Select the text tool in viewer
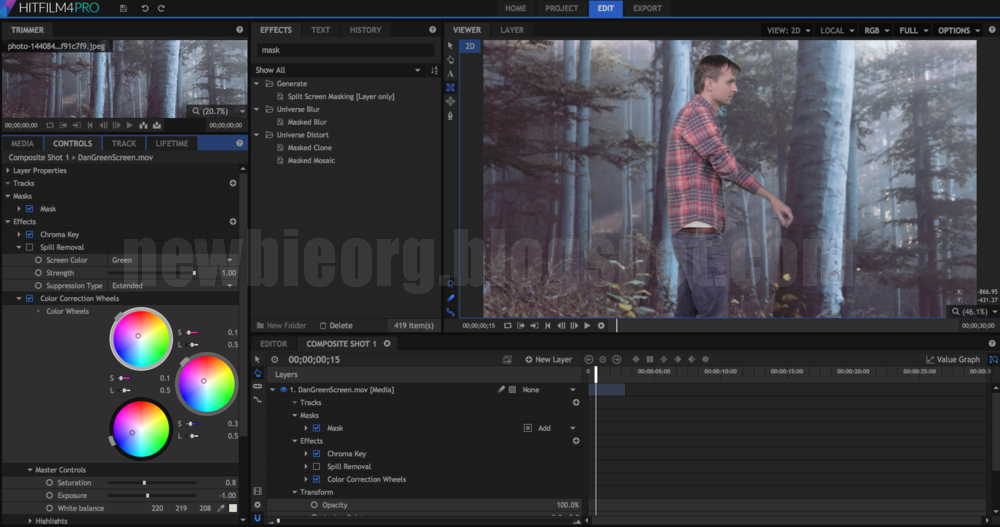Image resolution: width=1000 pixels, height=527 pixels. click(450, 73)
